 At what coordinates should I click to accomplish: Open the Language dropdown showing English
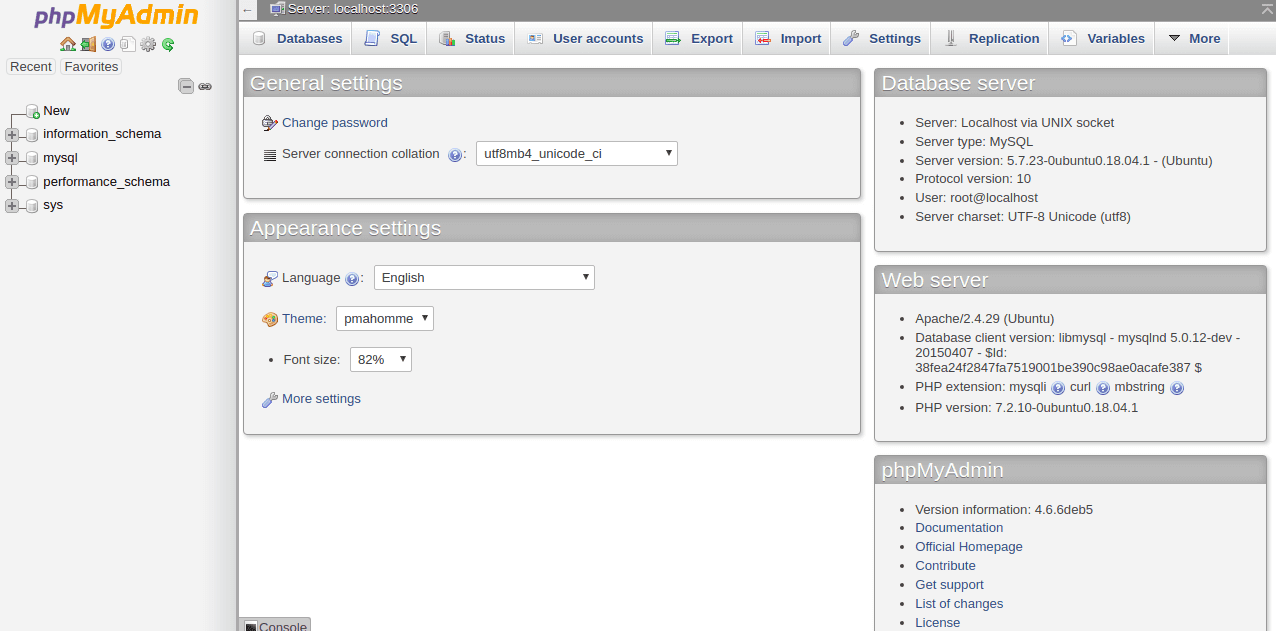pyautogui.click(x=484, y=278)
